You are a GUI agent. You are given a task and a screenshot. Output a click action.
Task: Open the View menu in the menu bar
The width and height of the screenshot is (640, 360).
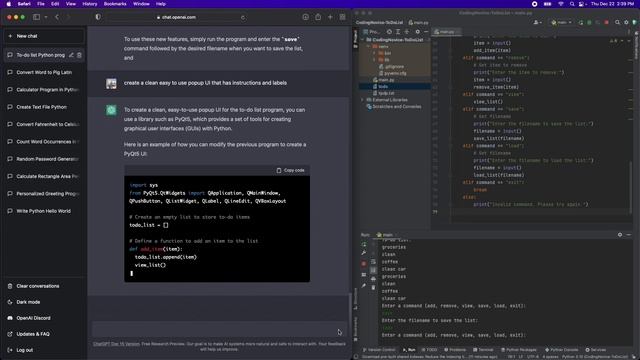[71, 4]
